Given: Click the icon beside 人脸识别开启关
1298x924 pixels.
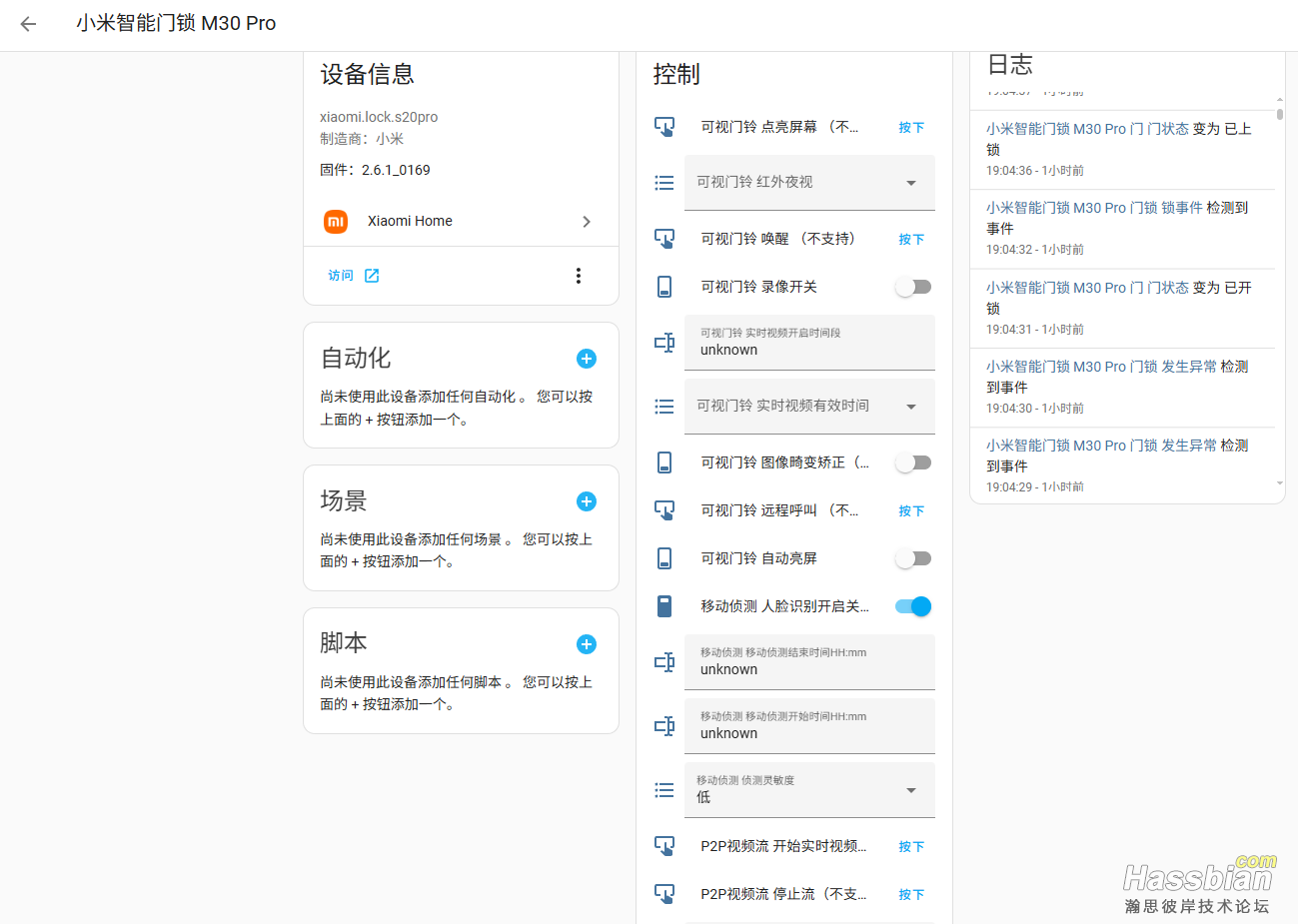Looking at the screenshot, I should tap(664, 606).
